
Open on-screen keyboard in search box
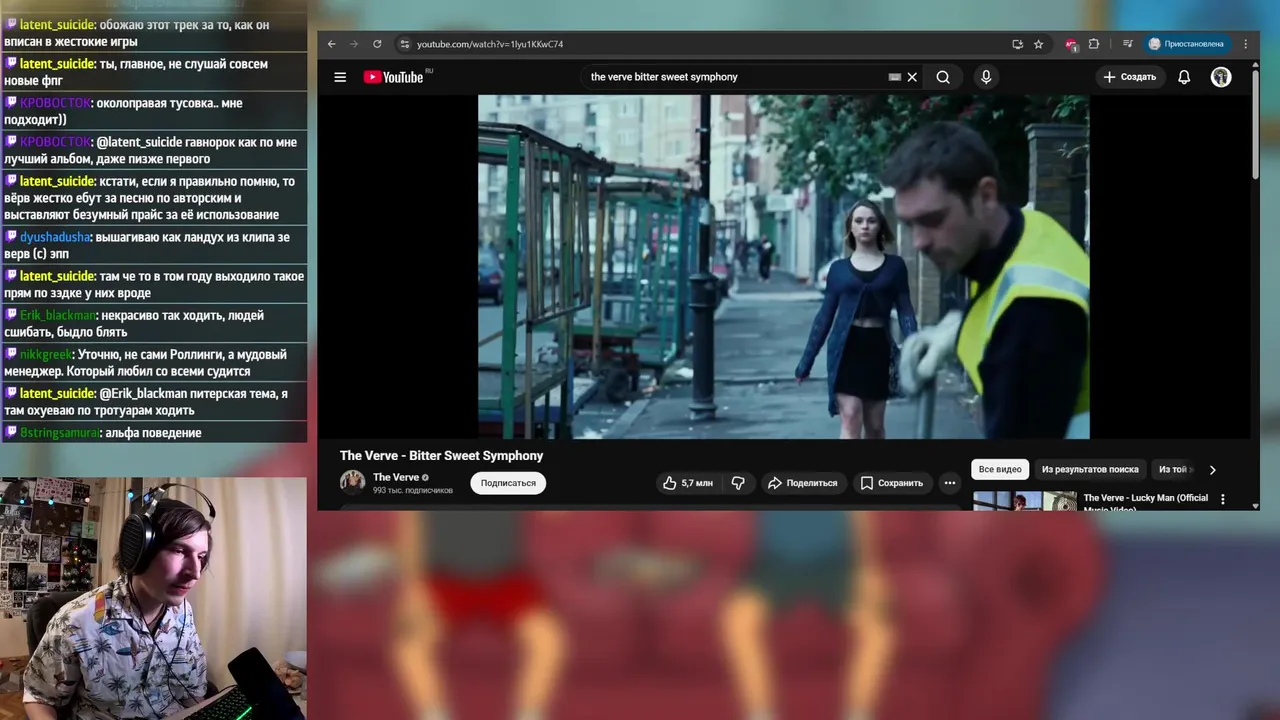pos(895,77)
